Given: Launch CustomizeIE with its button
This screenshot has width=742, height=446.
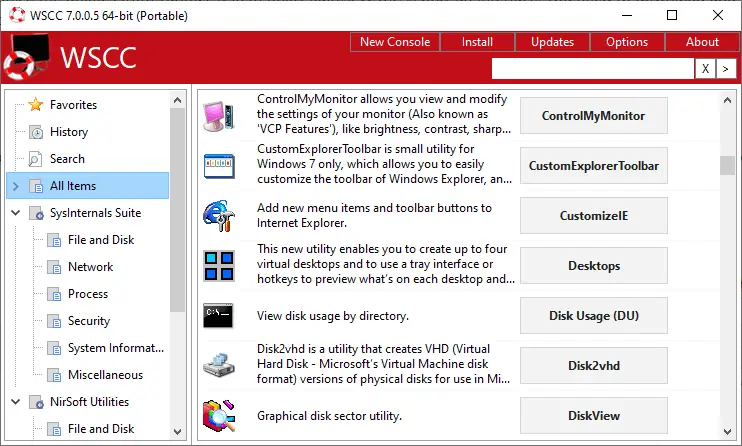Looking at the screenshot, I should pos(593,216).
